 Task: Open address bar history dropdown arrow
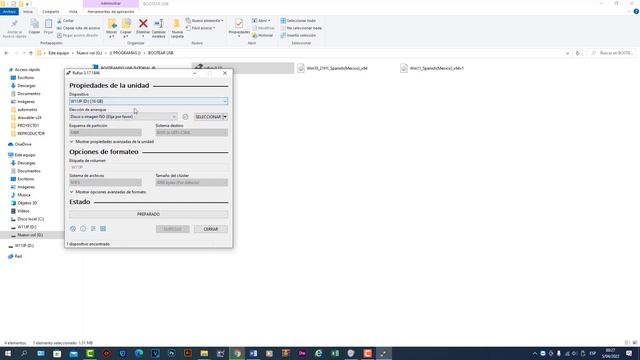point(567,53)
